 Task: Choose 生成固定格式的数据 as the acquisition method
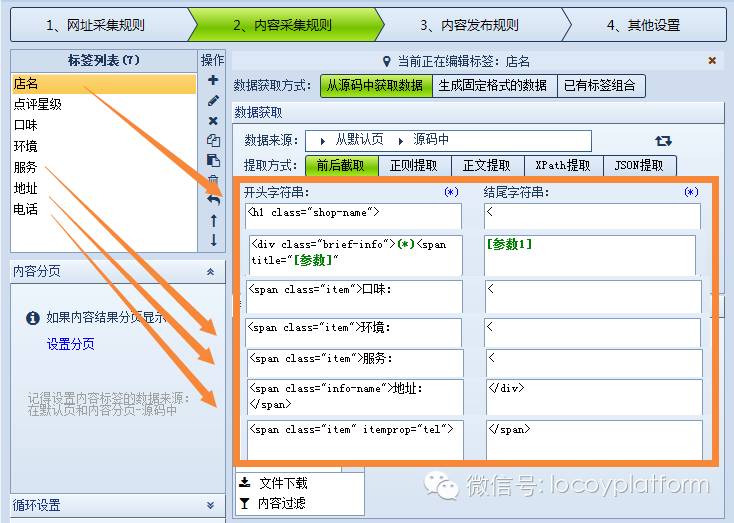point(494,86)
